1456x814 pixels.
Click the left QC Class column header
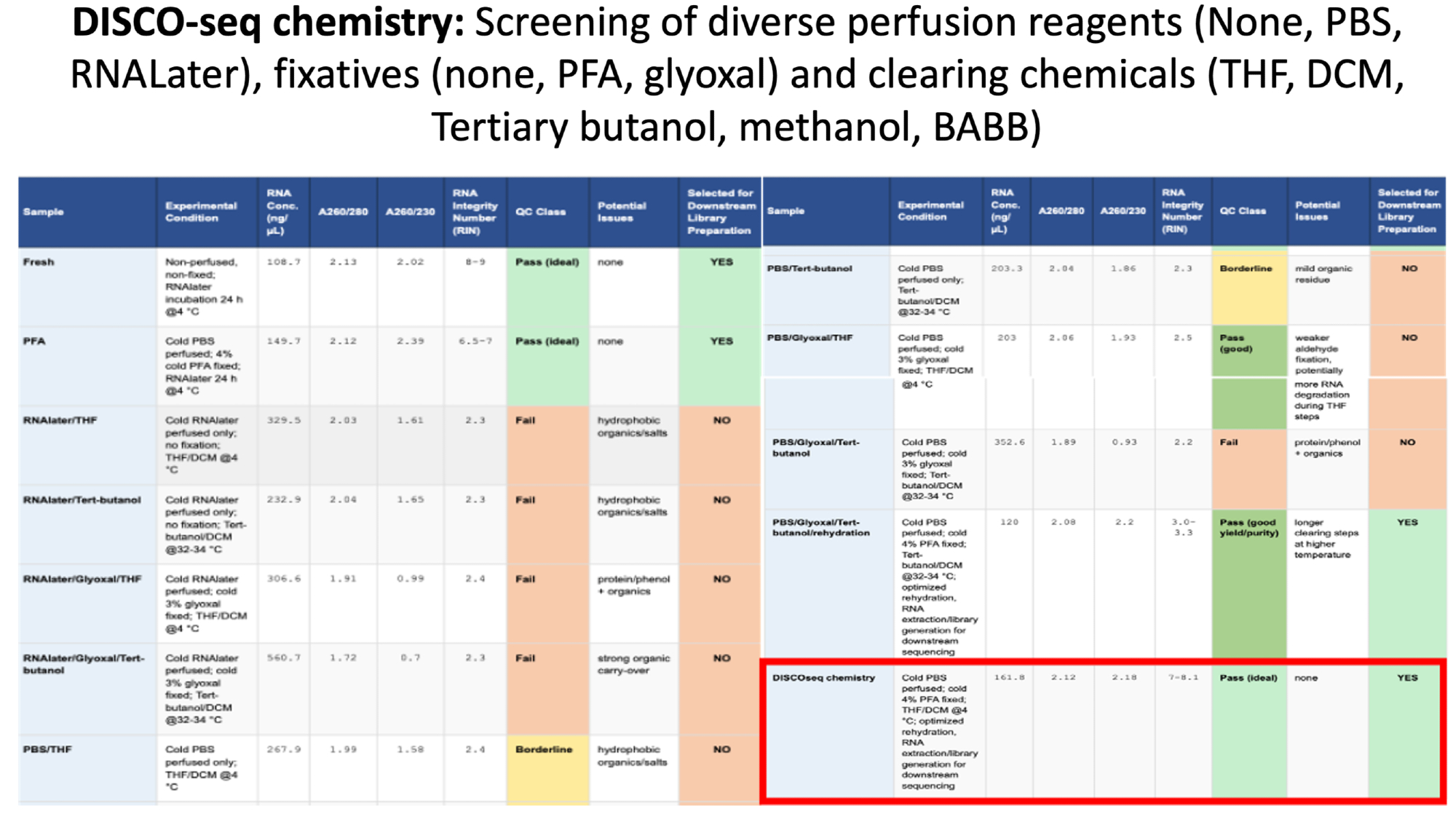coord(540,212)
